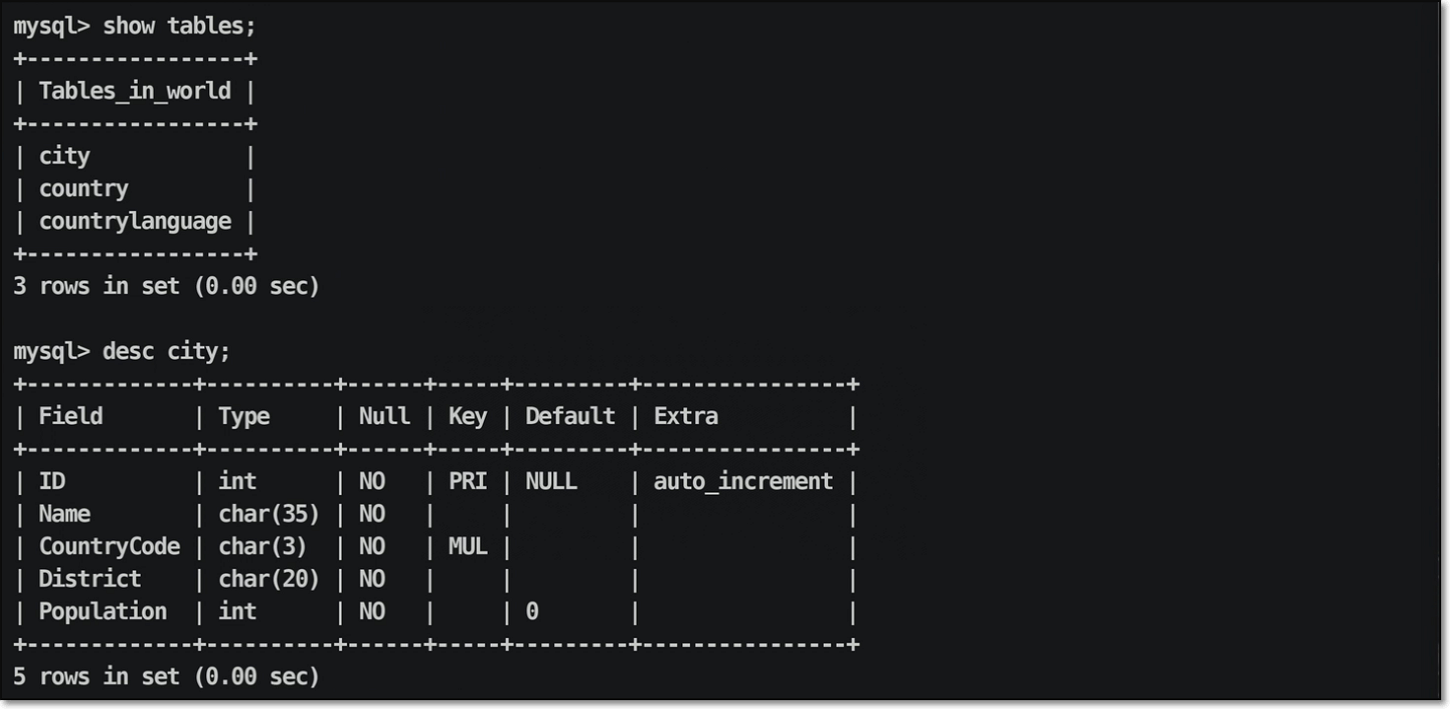Click the Field column header

[x=71, y=417]
